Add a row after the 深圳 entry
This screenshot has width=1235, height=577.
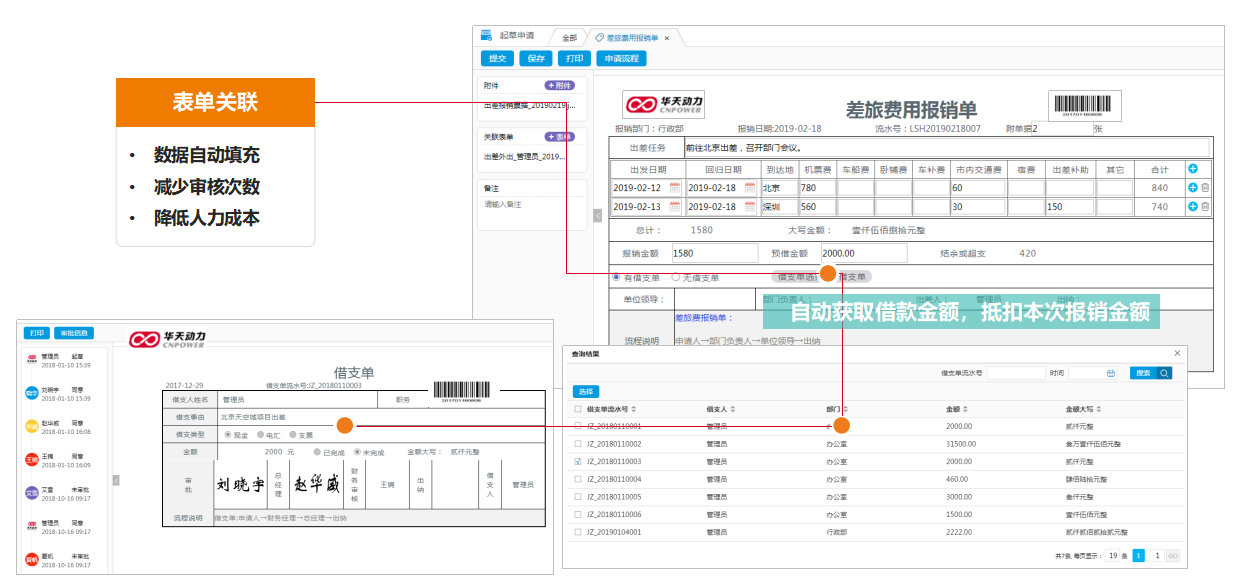(x=1192, y=207)
